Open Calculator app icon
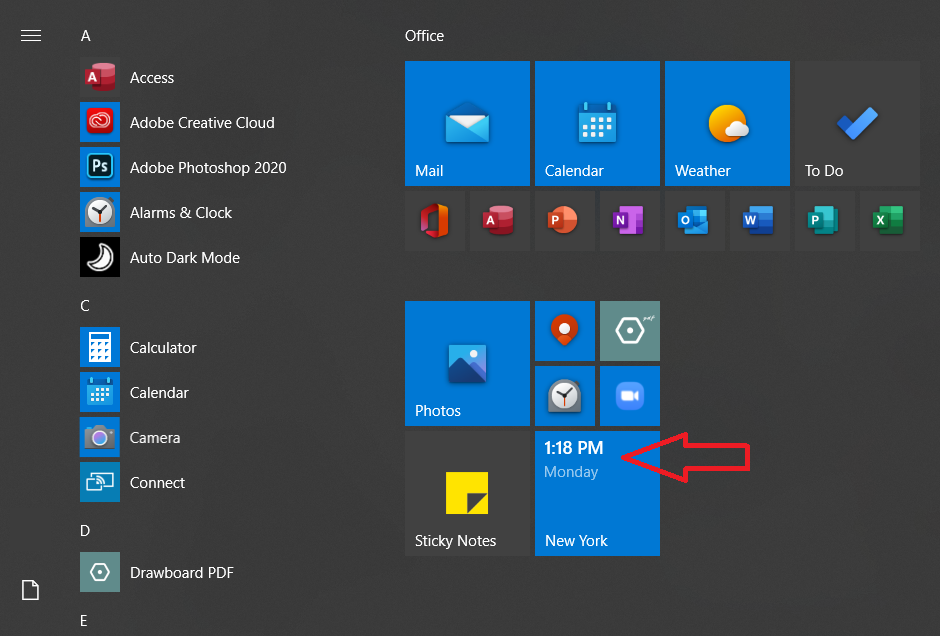This screenshot has width=940, height=636. click(x=100, y=347)
